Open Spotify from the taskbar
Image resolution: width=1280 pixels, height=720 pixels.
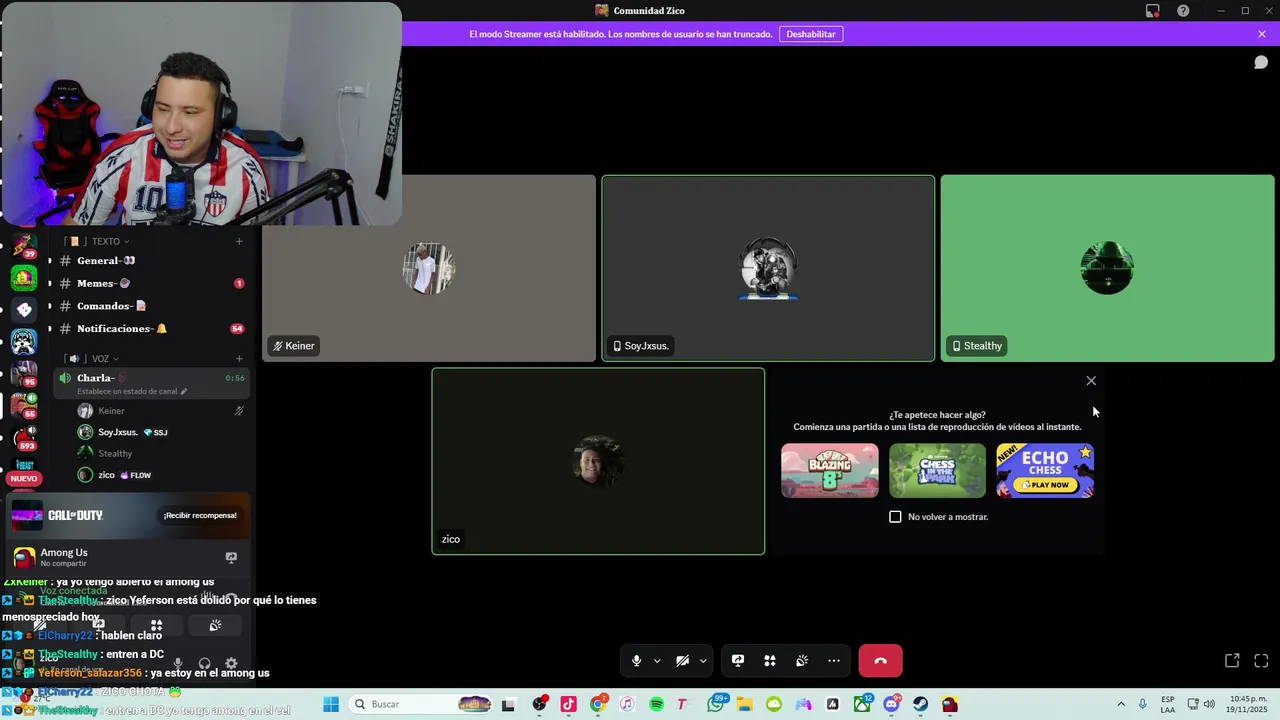pos(656,704)
